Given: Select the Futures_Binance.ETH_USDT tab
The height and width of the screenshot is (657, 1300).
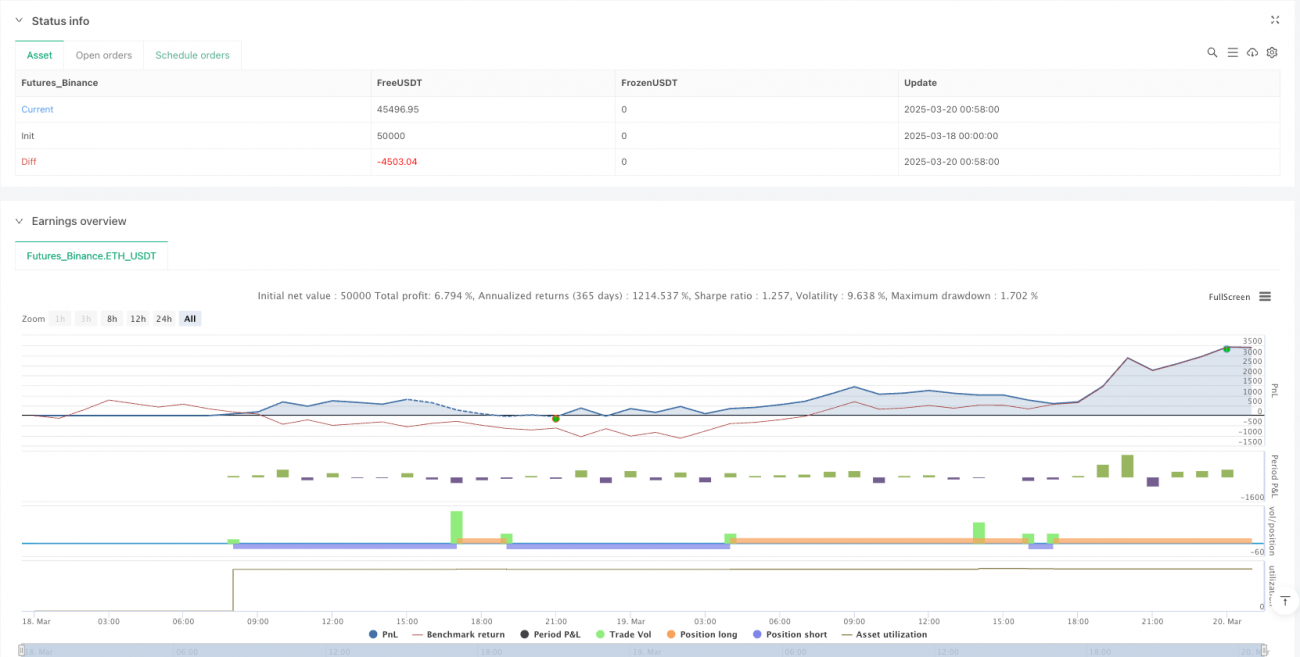Looking at the screenshot, I should click(x=91, y=256).
